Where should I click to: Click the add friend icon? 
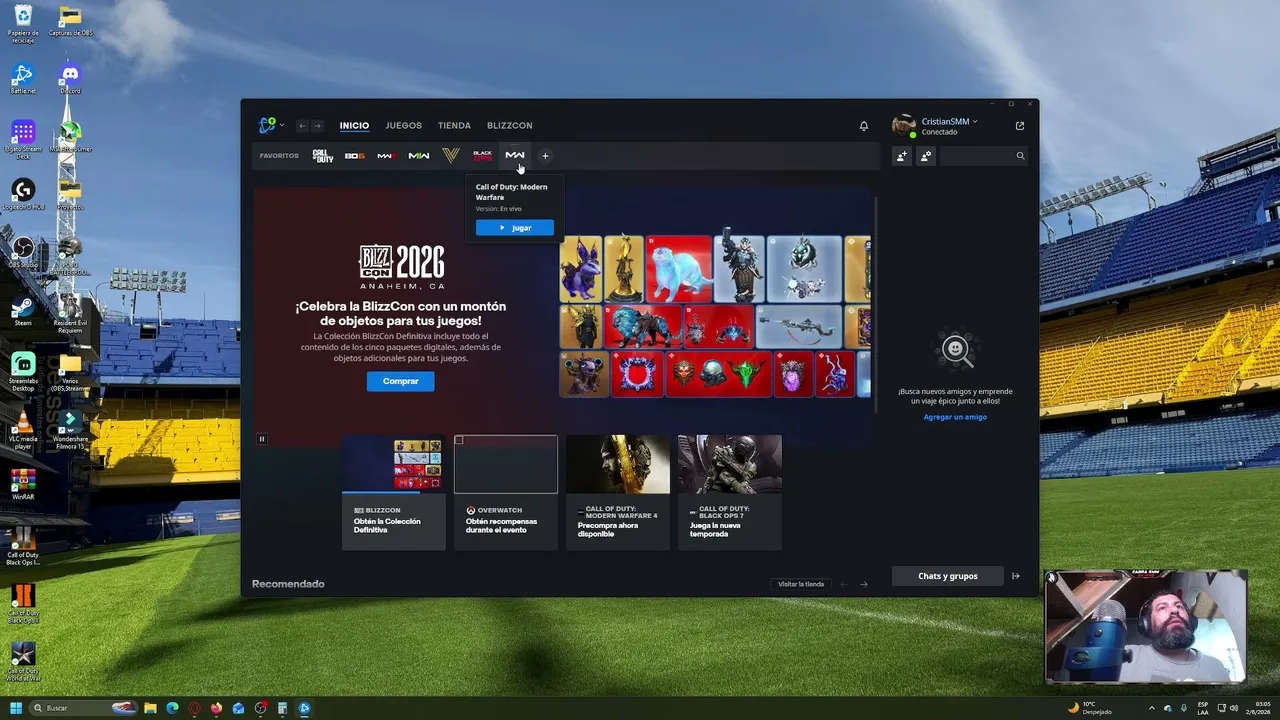[x=902, y=156]
